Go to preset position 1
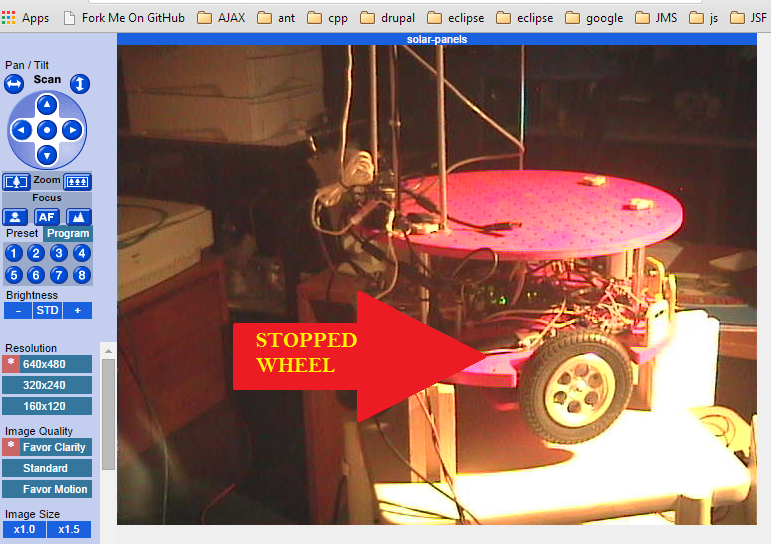The image size is (771, 544). click(x=14, y=253)
